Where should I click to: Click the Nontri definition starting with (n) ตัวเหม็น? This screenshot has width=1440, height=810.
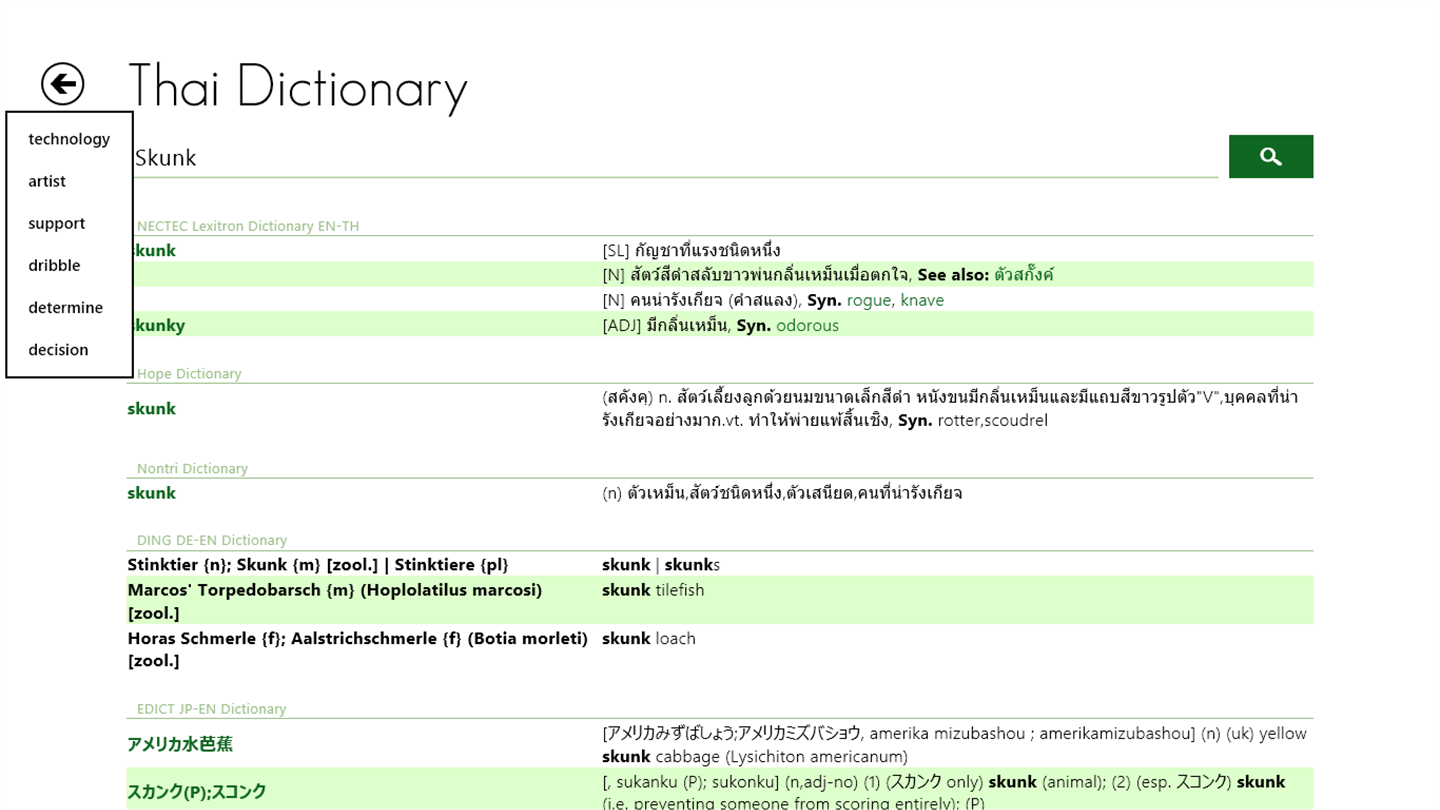[782, 493]
